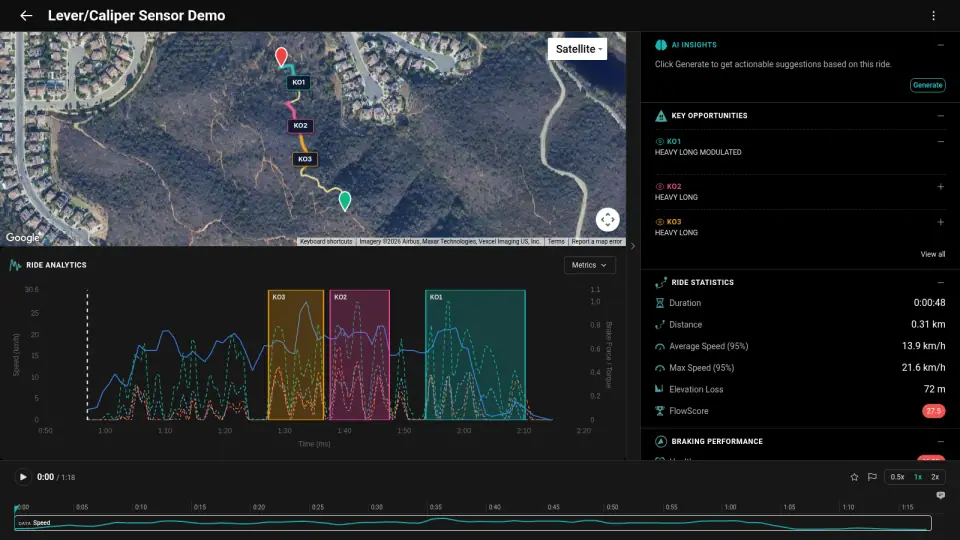
Task: Collapse the KO1 opportunity entry
Action: 940,141
